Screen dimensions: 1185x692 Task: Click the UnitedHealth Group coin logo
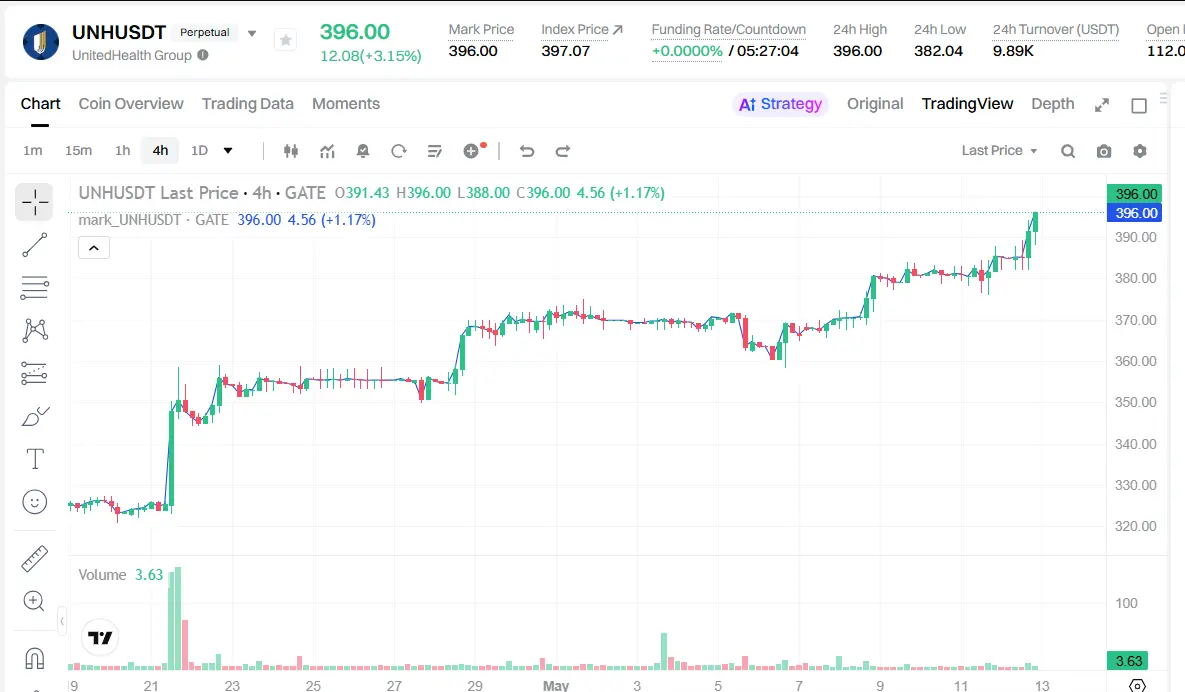[x=41, y=42]
